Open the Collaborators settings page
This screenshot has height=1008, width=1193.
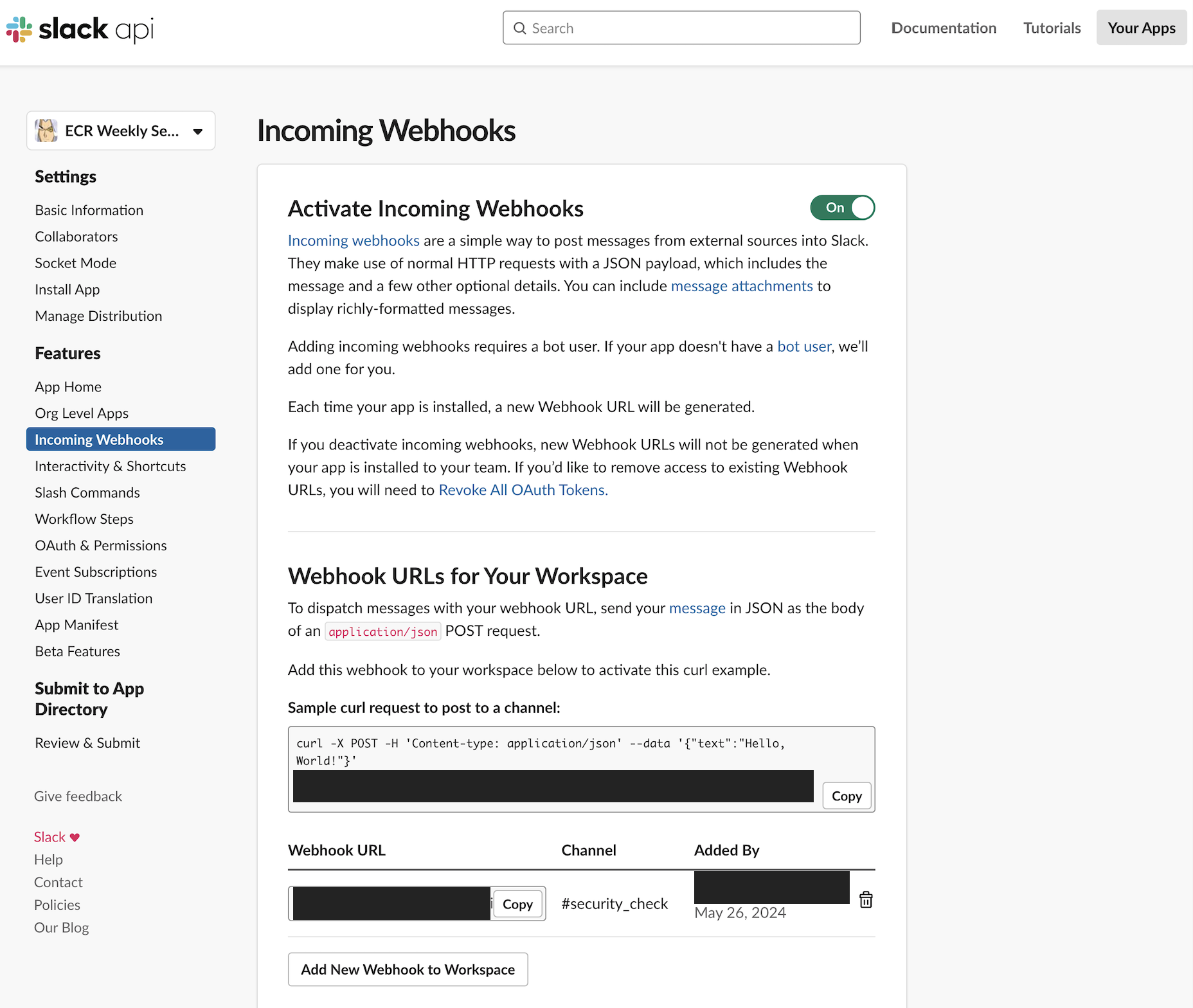pos(76,237)
